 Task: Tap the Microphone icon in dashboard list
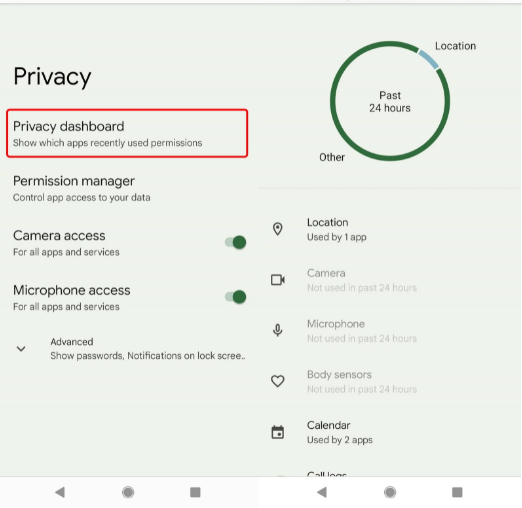277,330
